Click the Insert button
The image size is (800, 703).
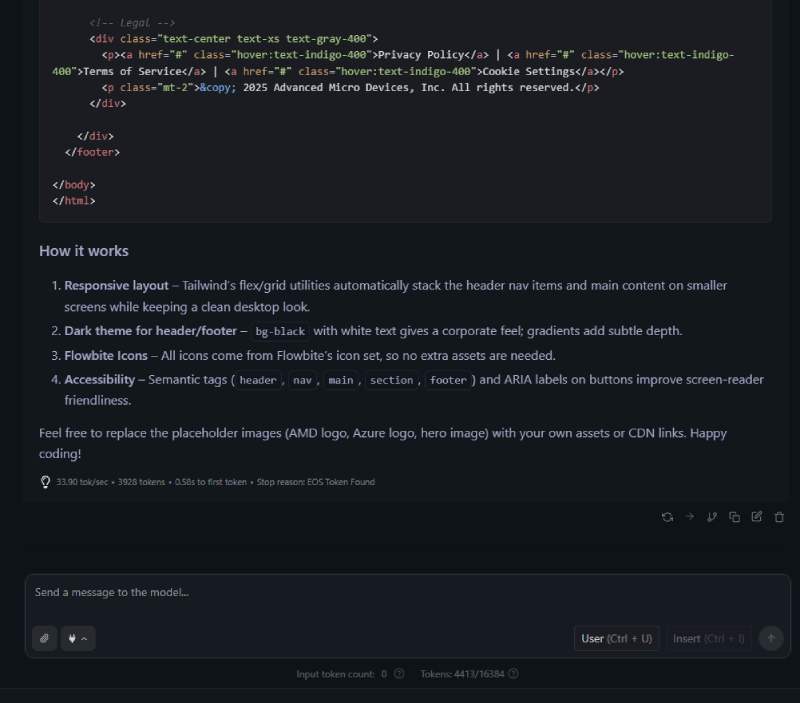pyautogui.click(x=709, y=639)
